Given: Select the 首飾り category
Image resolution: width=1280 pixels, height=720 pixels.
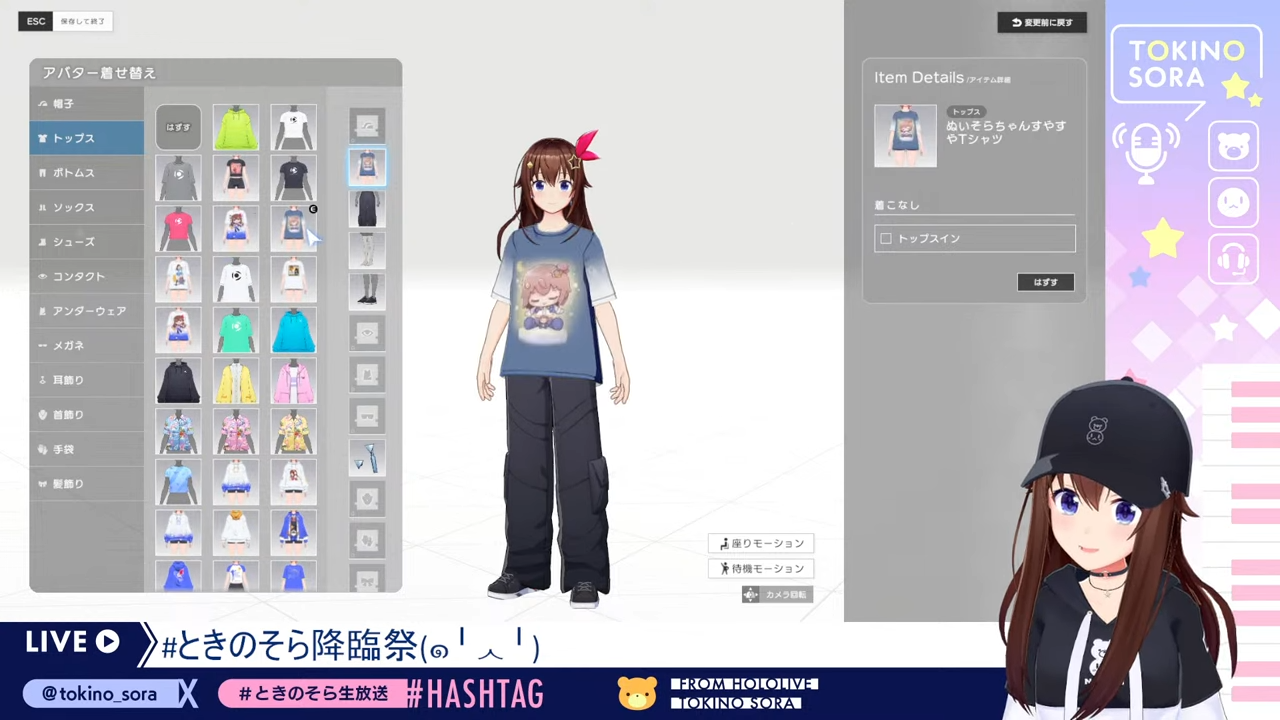Looking at the screenshot, I should pyautogui.click(x=87, y=414).
